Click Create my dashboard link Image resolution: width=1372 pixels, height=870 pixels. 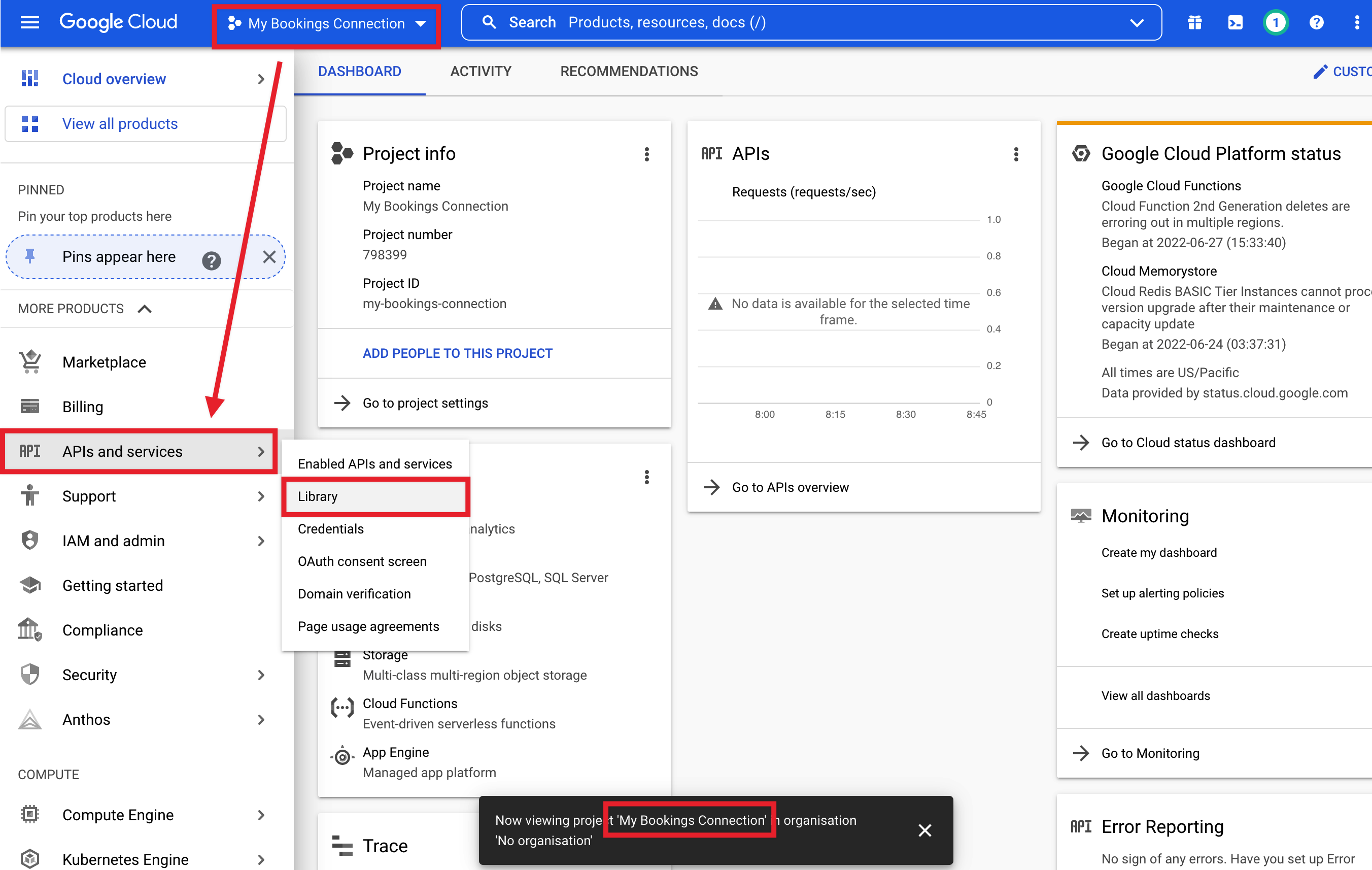(1159, 552)
